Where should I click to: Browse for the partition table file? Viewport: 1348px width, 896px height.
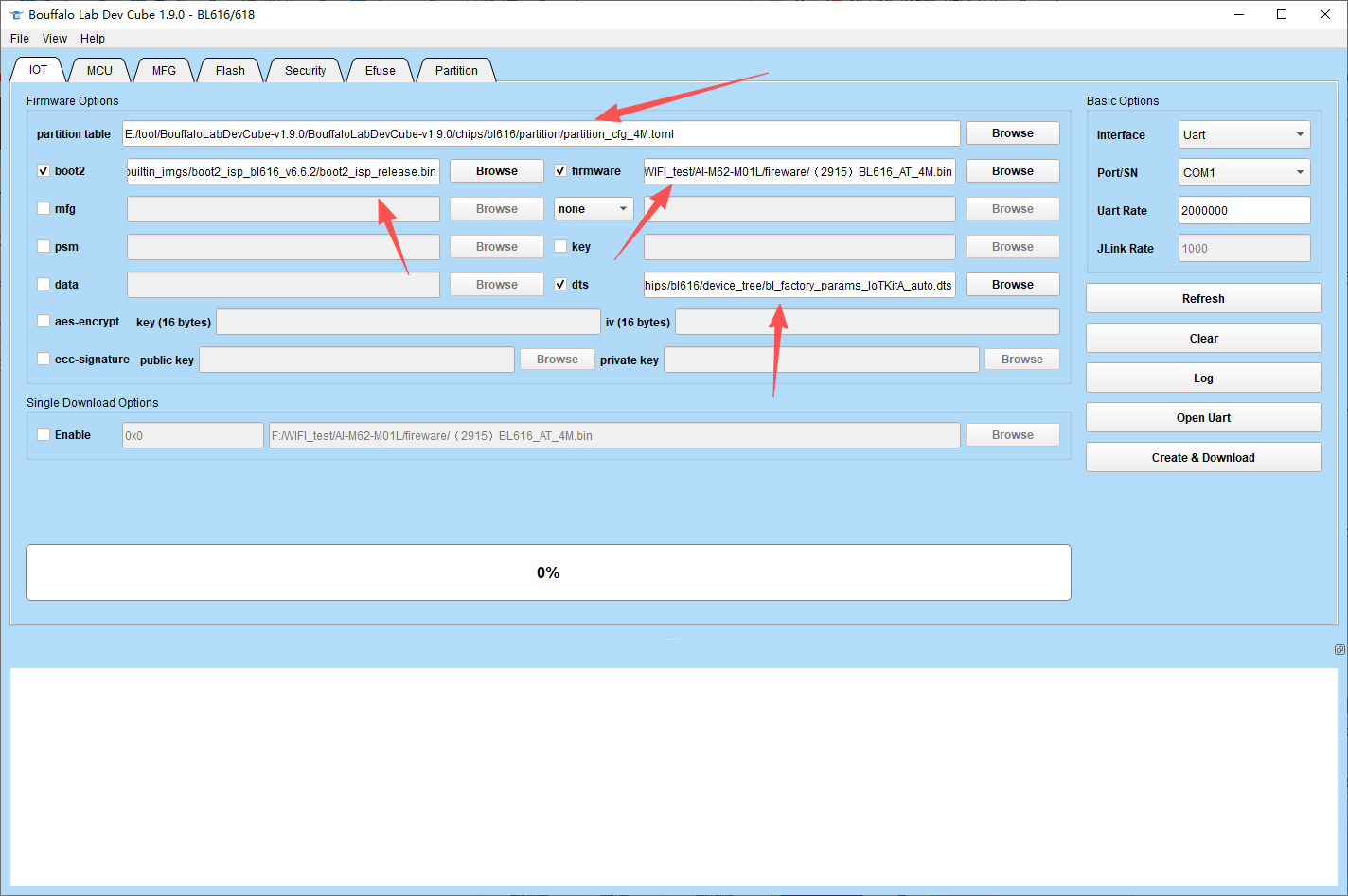1012,133
